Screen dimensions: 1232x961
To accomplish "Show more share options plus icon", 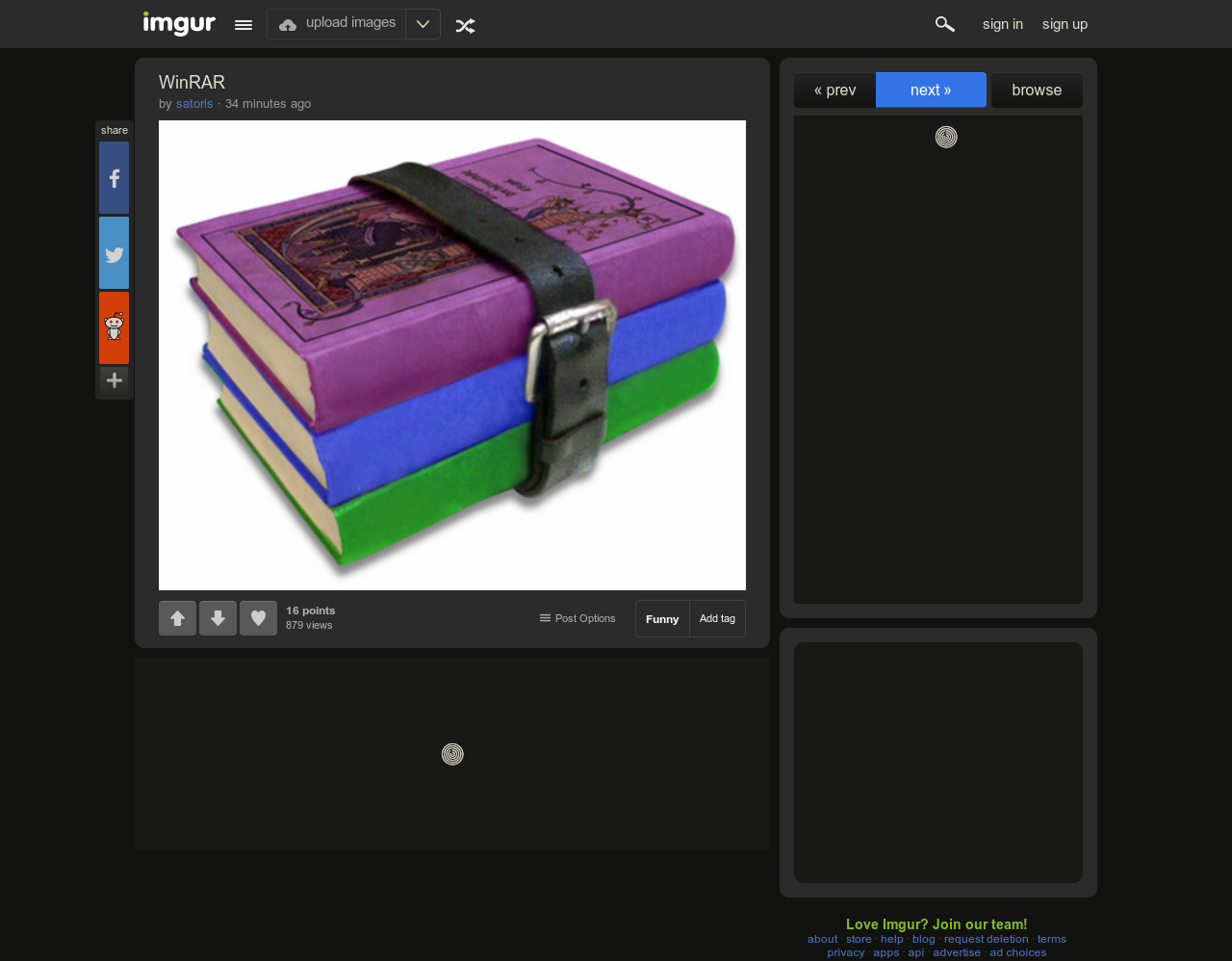I will pyautogui.click(x=114, y=380).
